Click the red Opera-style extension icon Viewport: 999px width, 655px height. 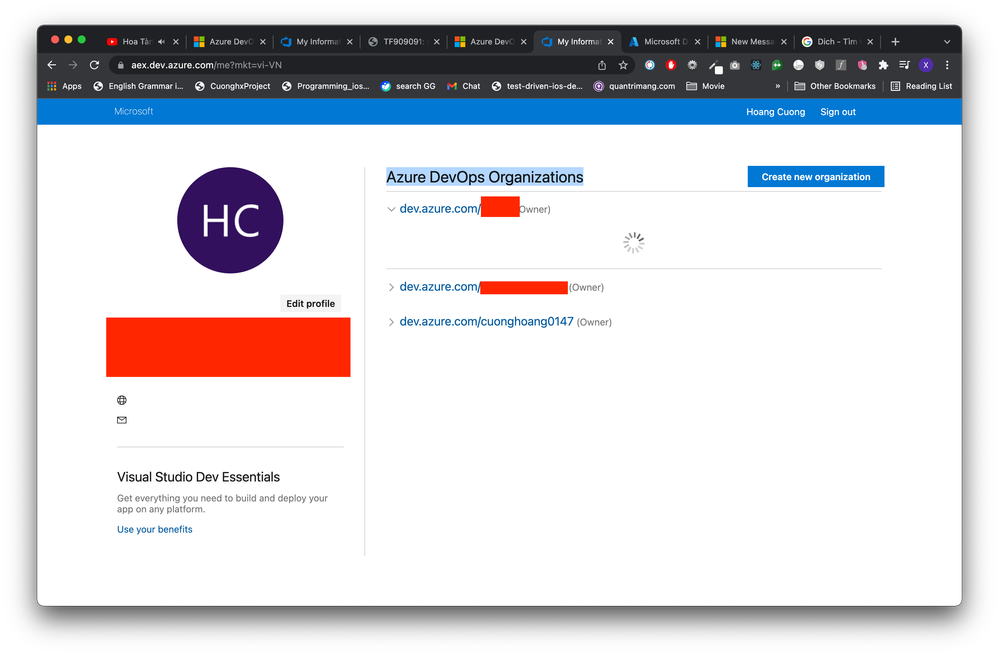pyautogui.click(x=671, y=65)
